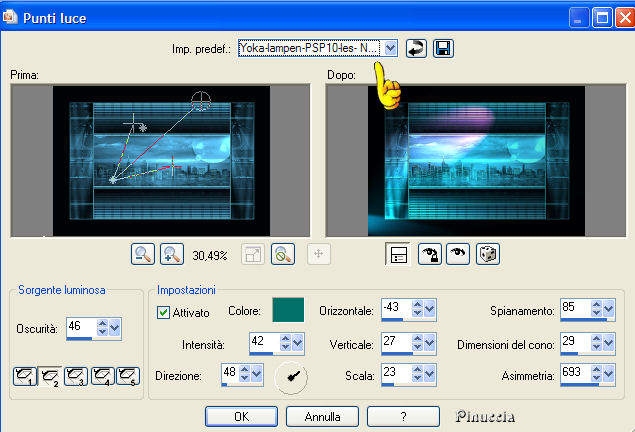
Task: Click the Orizzontale field showing -43
Action: [x=396, y=308]
